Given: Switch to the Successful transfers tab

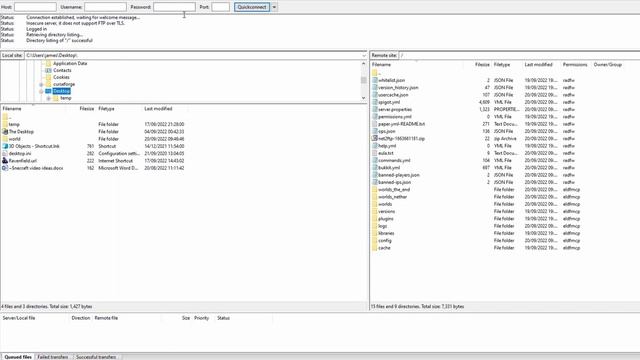Looking at the screenshot, I should pyautogui.click(x=96, y=357).
